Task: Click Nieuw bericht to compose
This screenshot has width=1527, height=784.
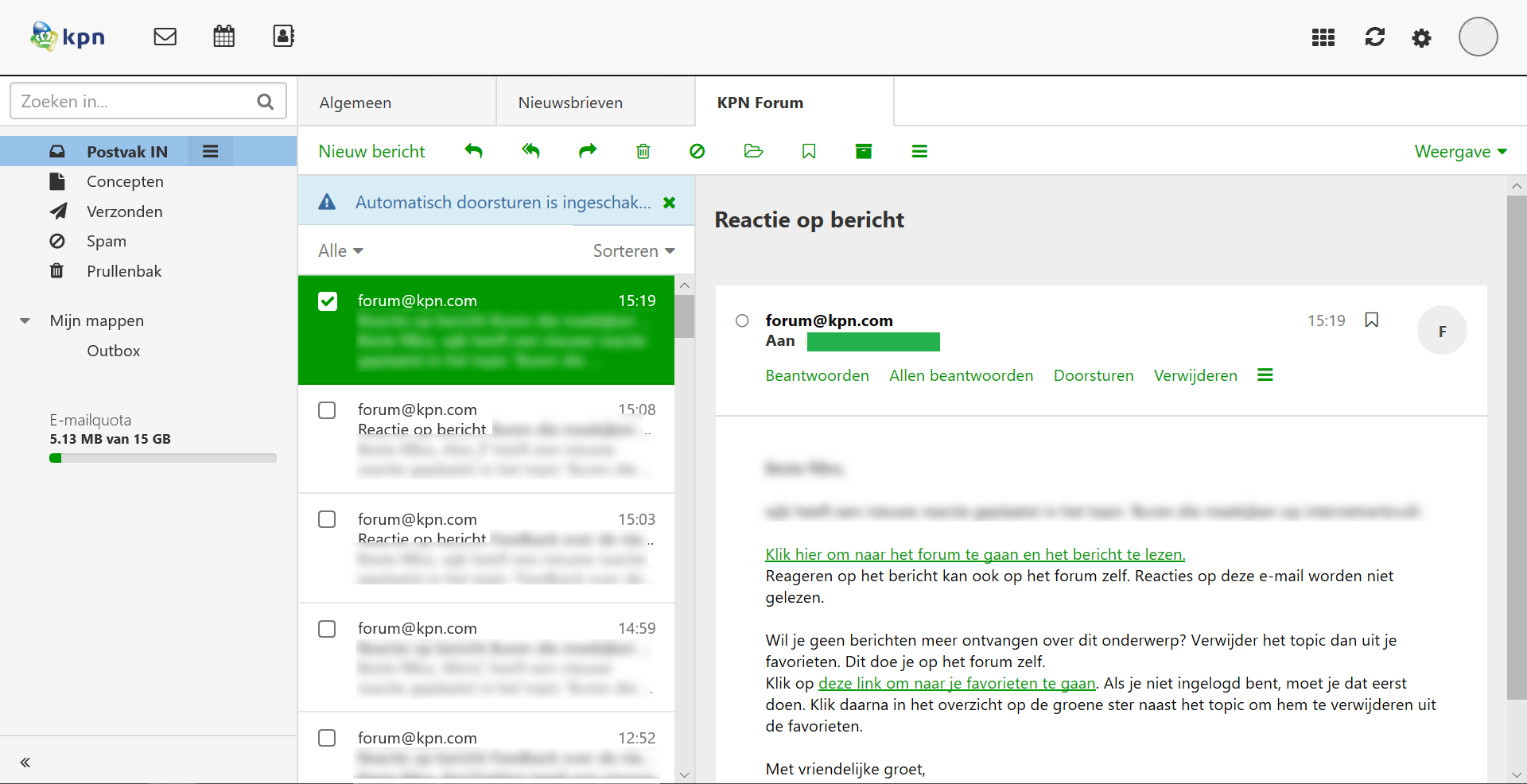Action: coord(371,151)
